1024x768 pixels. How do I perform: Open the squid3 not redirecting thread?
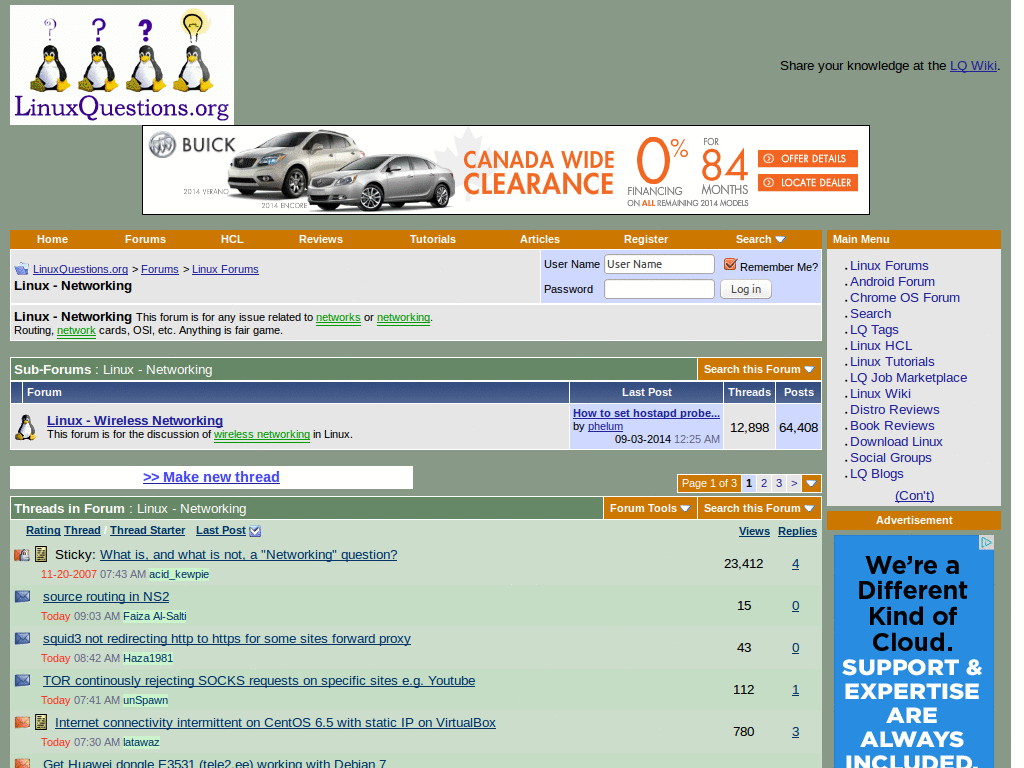pos(227,638)
